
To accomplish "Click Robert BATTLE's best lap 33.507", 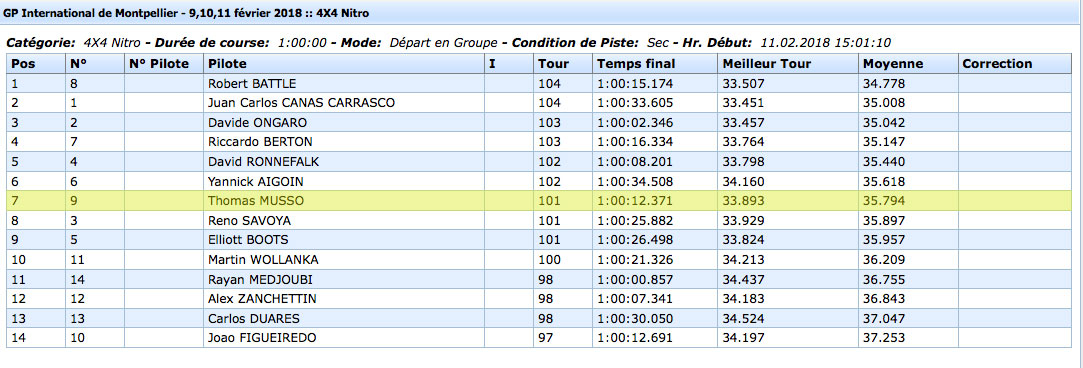I will (x=742, y=84).
